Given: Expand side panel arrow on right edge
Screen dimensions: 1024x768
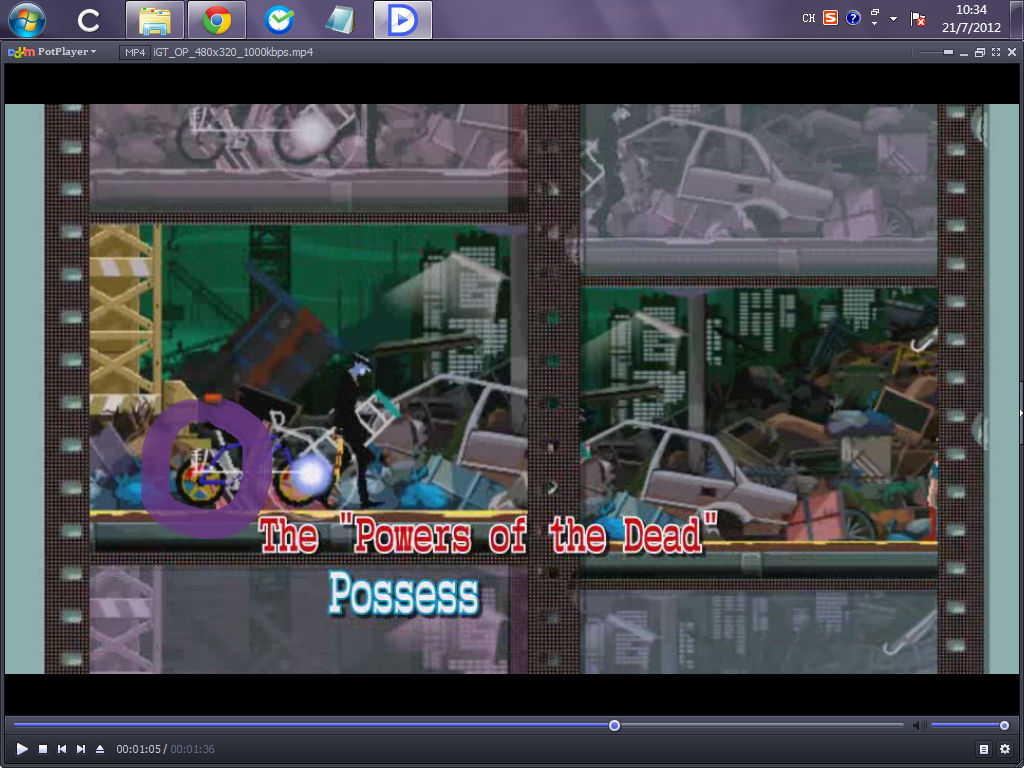Looking at the screenshot, I should 1020,413.
